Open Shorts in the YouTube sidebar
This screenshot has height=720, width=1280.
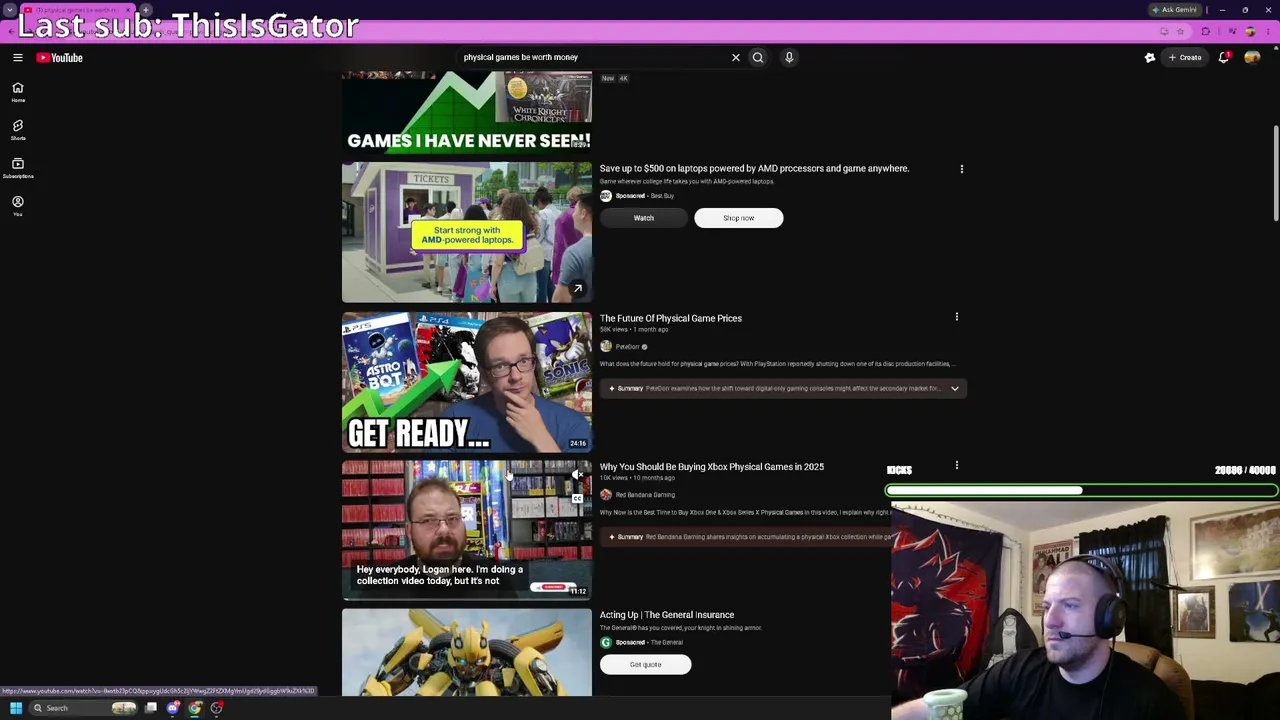18,130
